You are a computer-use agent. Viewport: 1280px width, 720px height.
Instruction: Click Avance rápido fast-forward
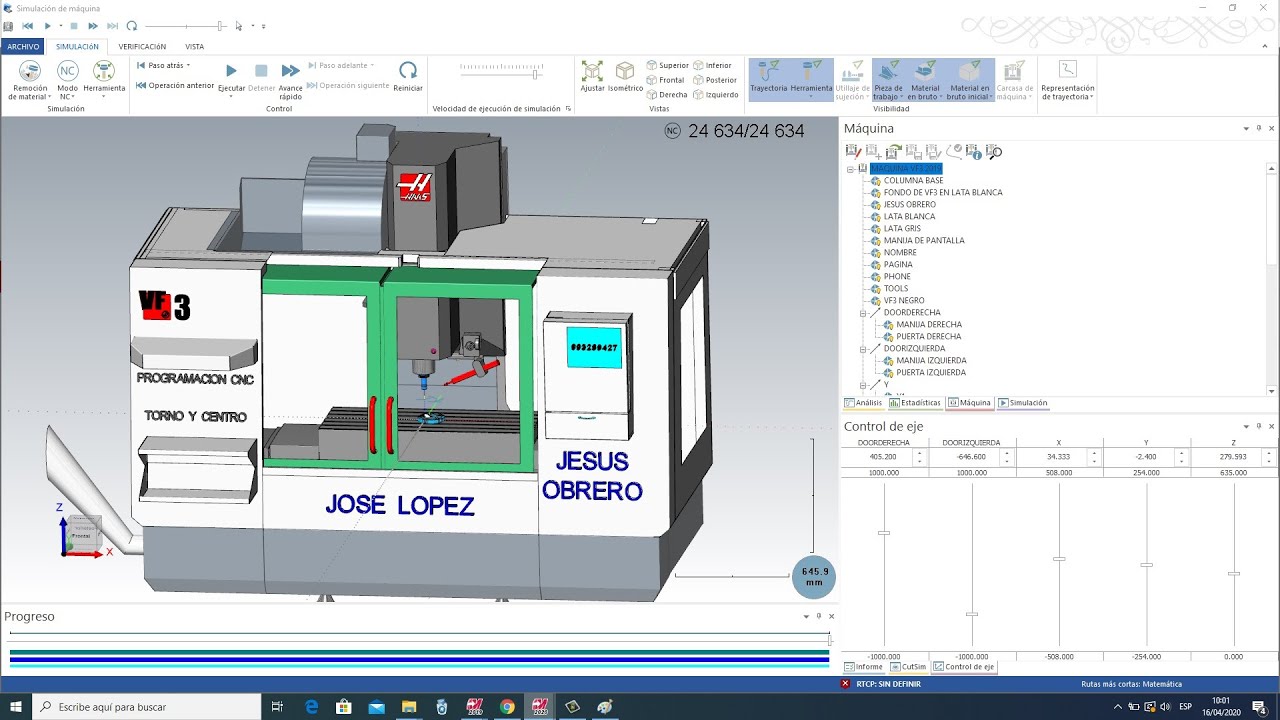click(290, 79)
